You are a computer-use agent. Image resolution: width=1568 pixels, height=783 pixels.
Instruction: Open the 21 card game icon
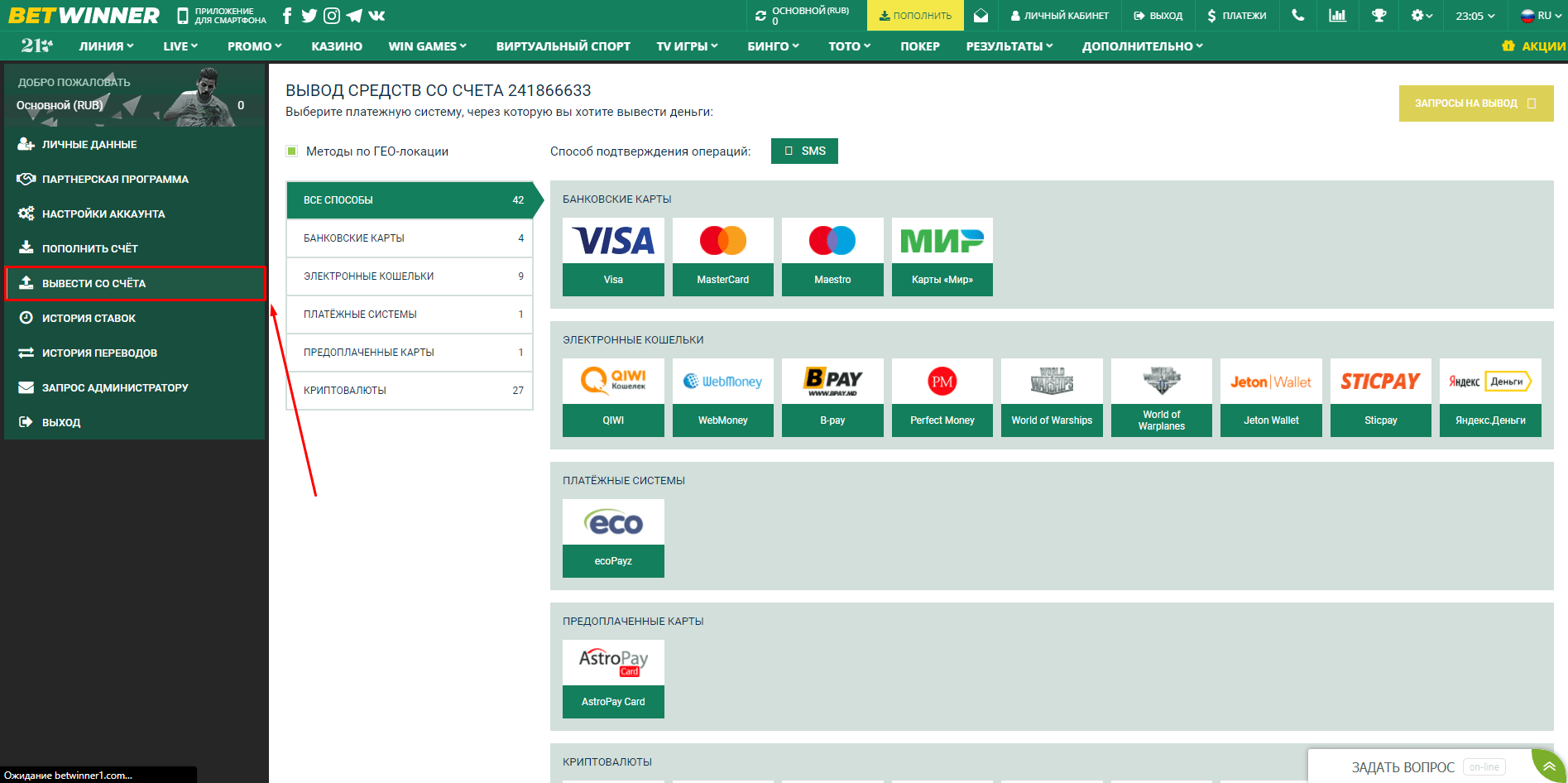coord(37,46)
